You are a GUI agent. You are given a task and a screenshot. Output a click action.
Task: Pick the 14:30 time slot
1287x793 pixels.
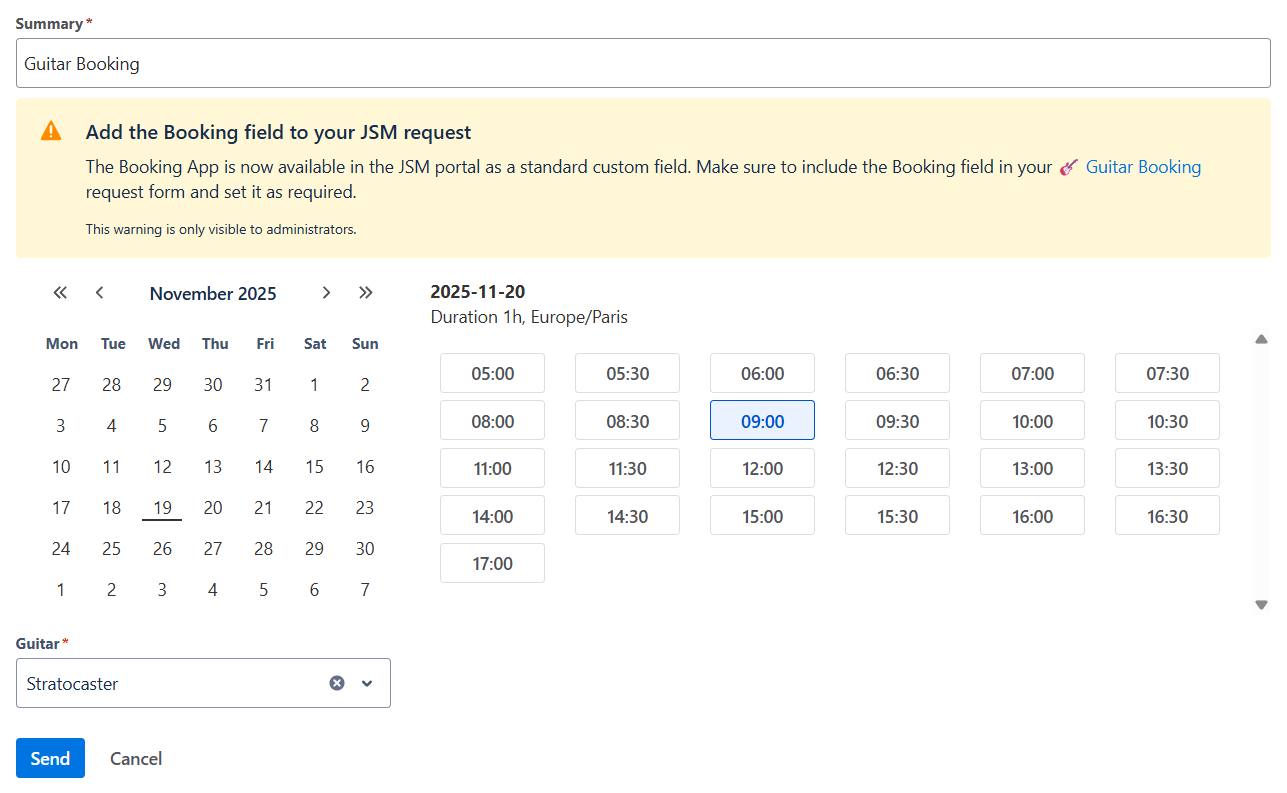pyautogui.click(x=627, y=516)
